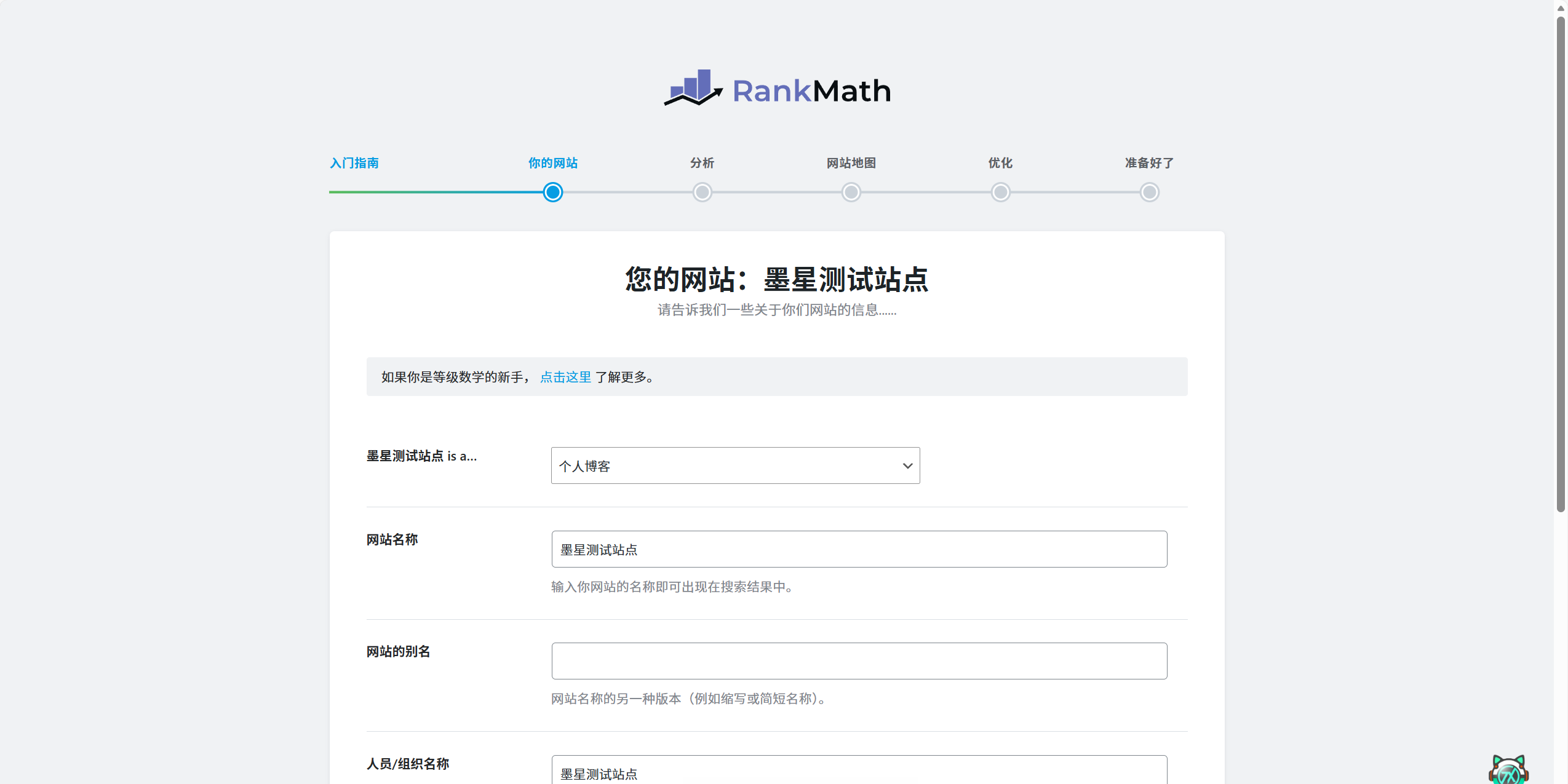Image resolution: width=1568 pixels, height=784 pixels.
Task: Click the chevron on the site type selector
Action: click(907, 465)
